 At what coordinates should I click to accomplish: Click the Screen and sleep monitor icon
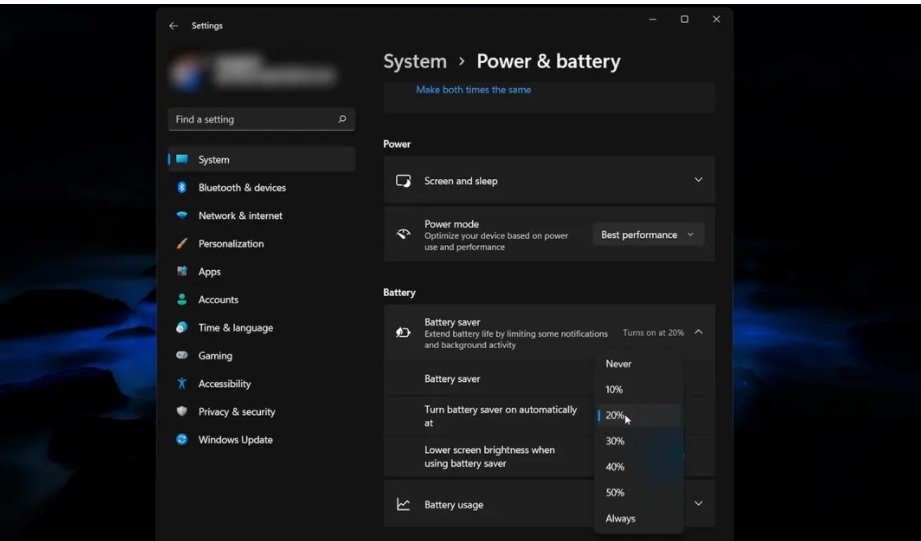(404, 181)
